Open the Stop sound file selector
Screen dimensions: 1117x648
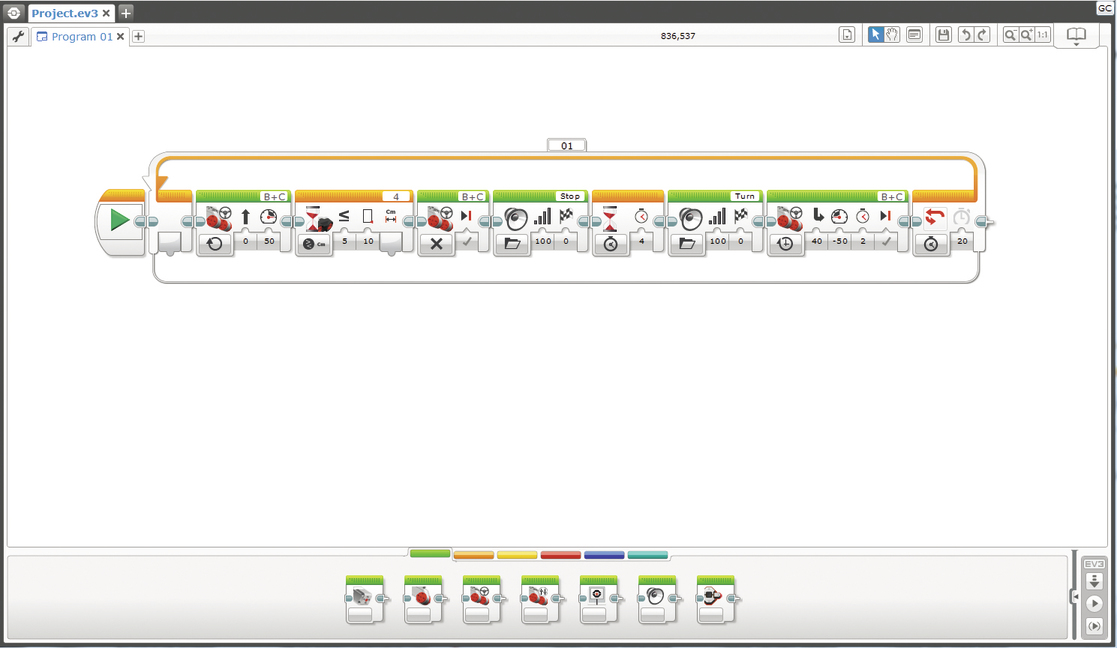[512, 243]
